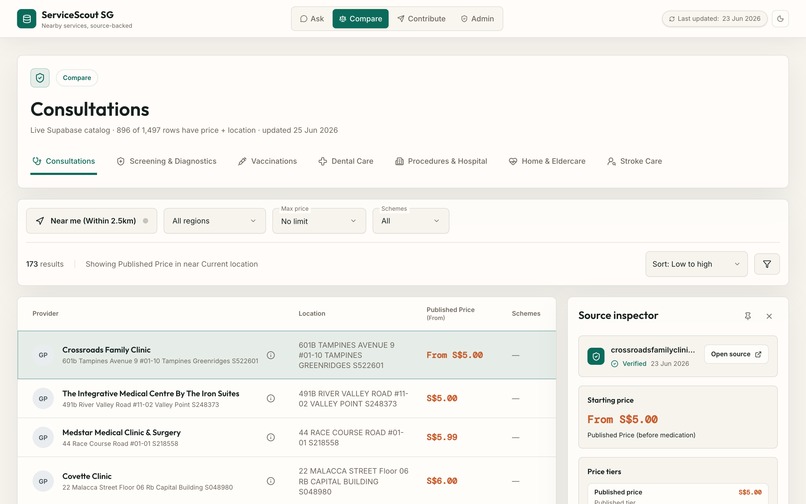806x504 pixels.
Task: Click the crossroadsfamilyclini… source name
Action: [652, 350]
